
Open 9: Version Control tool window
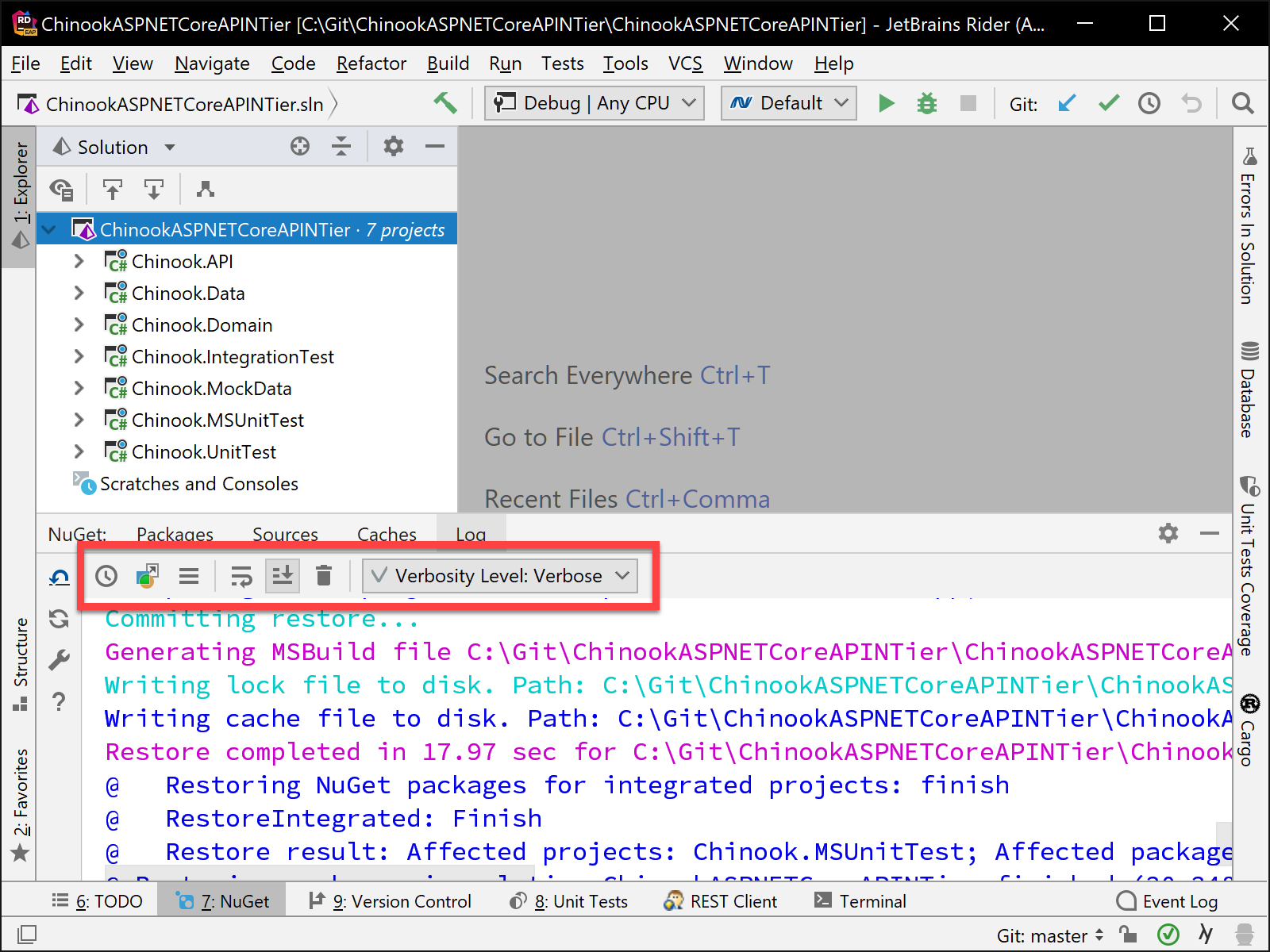pyautogui.click(x=390, y=901)
